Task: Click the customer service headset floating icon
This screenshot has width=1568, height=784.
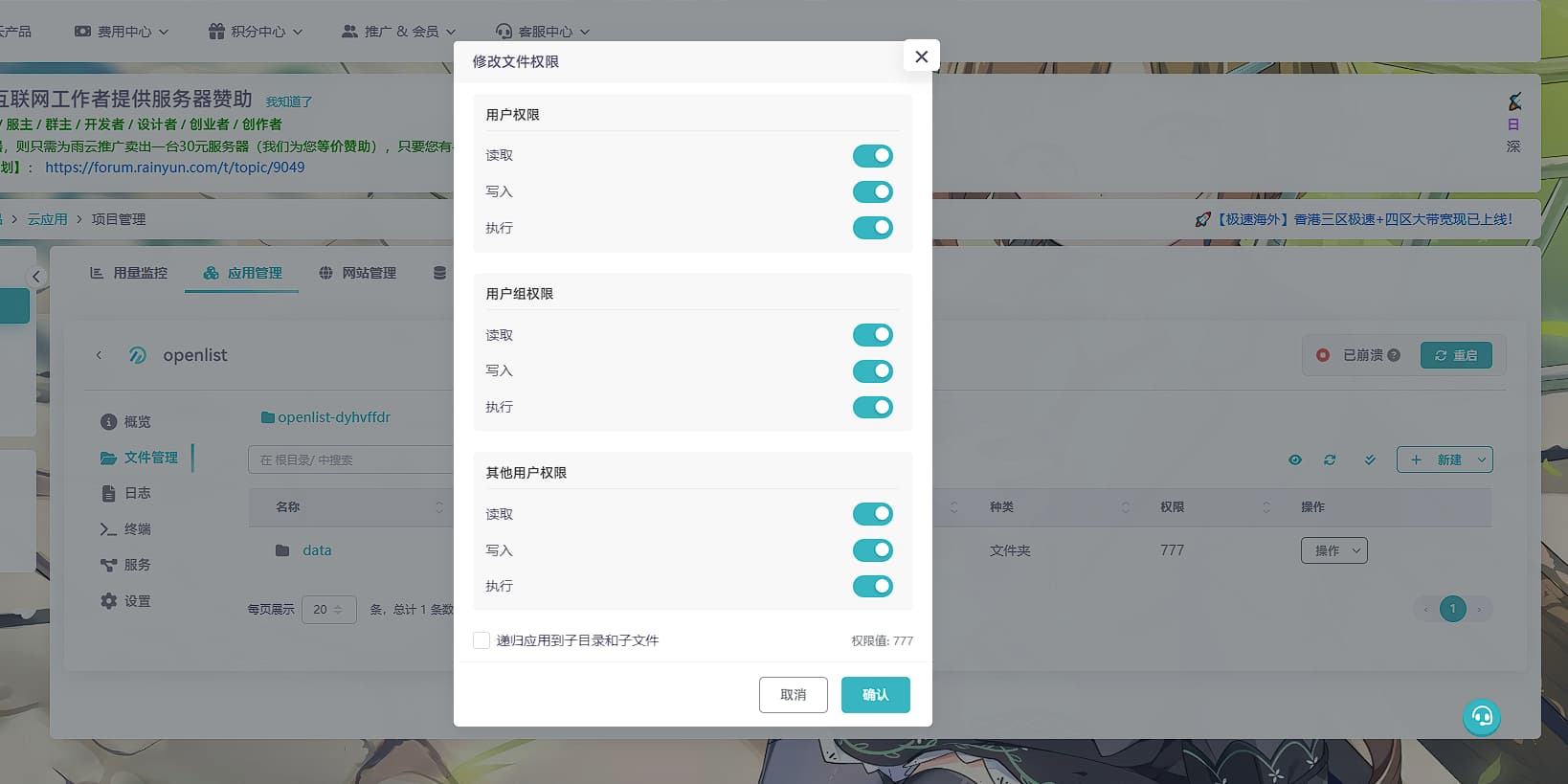Action: click(1481, 717)
